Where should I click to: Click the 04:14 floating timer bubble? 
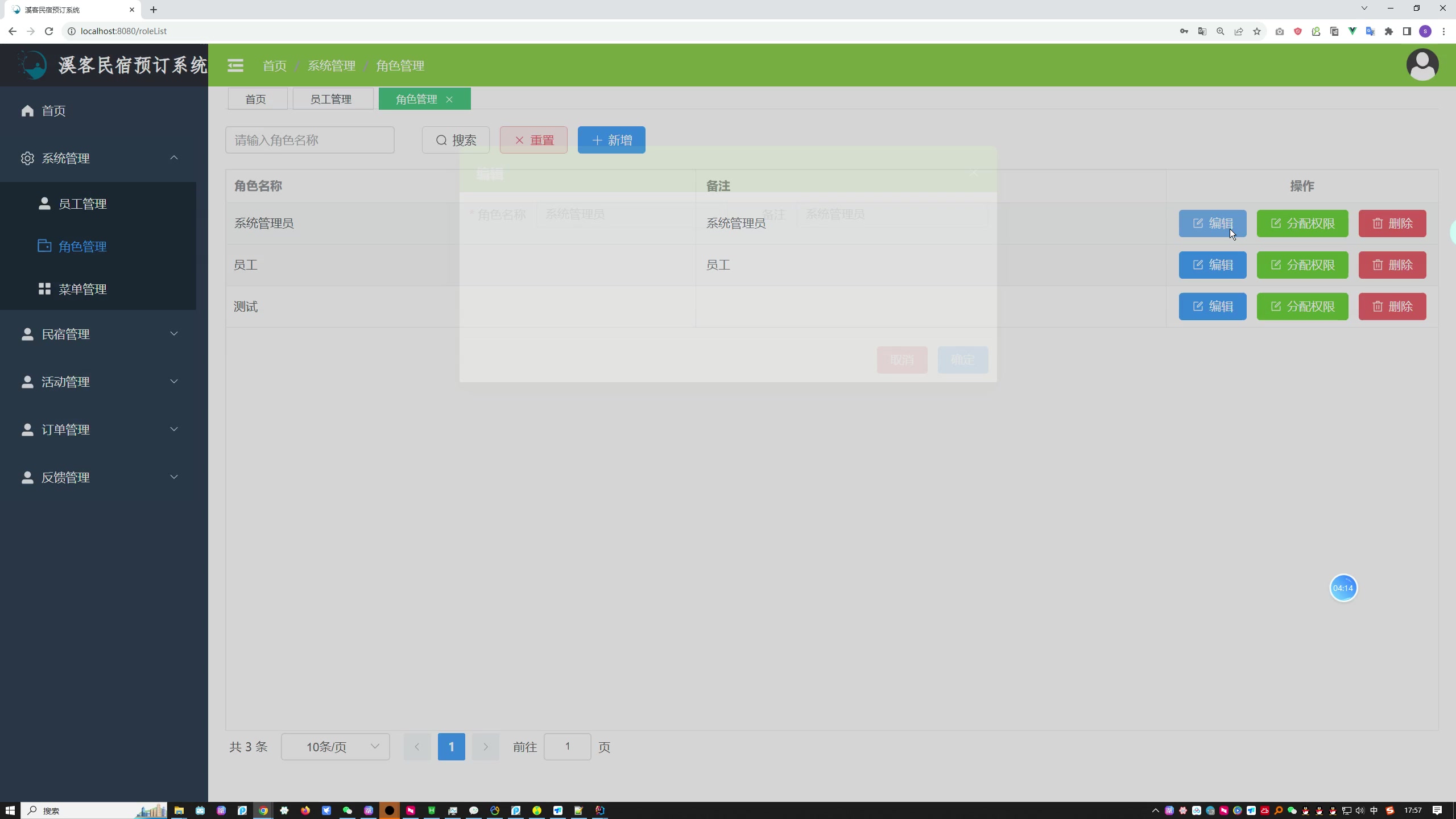tap(1343, 588)
